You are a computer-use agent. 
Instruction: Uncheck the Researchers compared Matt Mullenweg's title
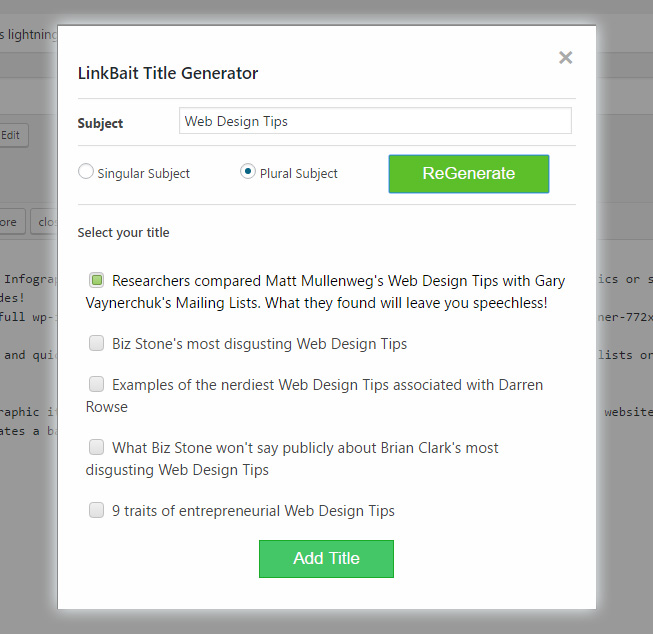(97, 280)
